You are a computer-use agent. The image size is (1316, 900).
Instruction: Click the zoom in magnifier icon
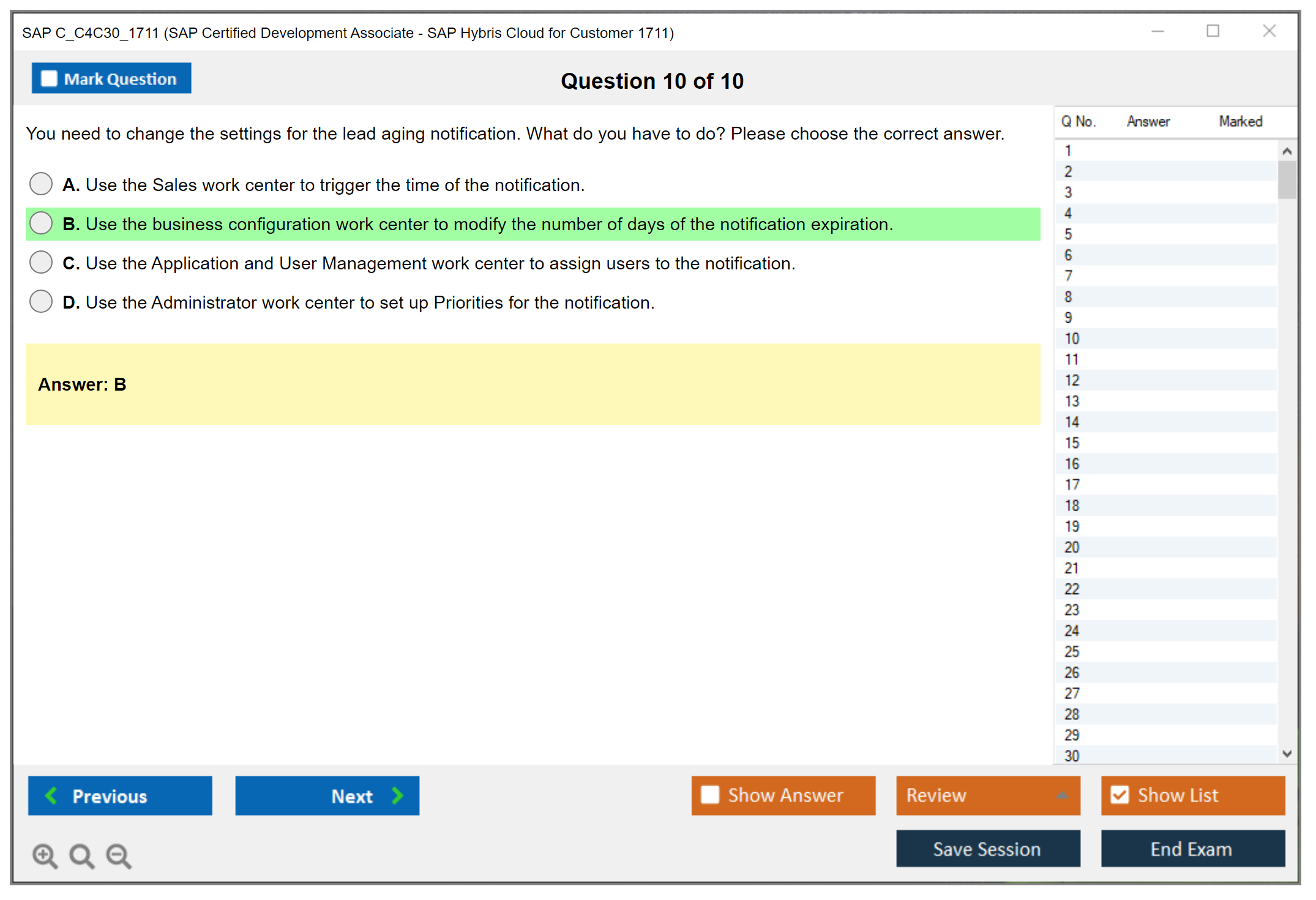coord(45,855)
